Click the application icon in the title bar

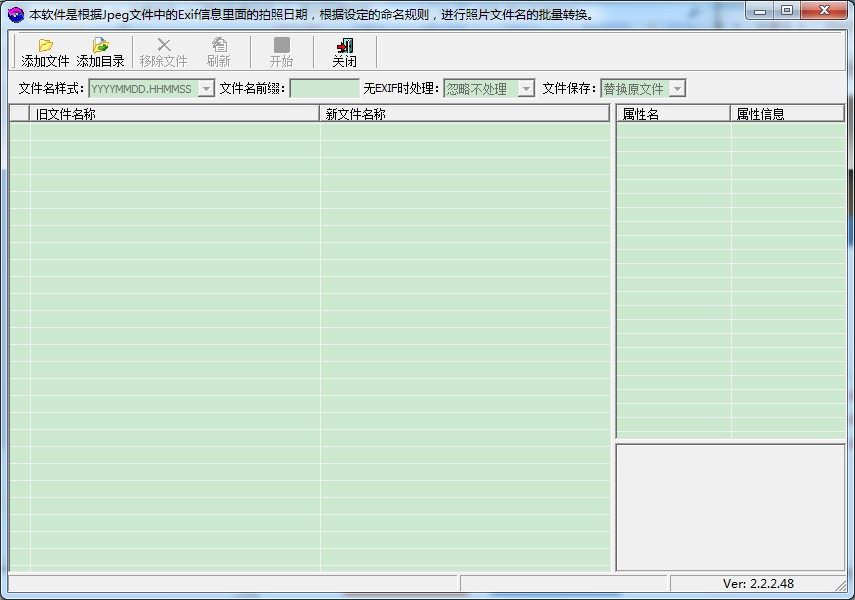[15, 14]
